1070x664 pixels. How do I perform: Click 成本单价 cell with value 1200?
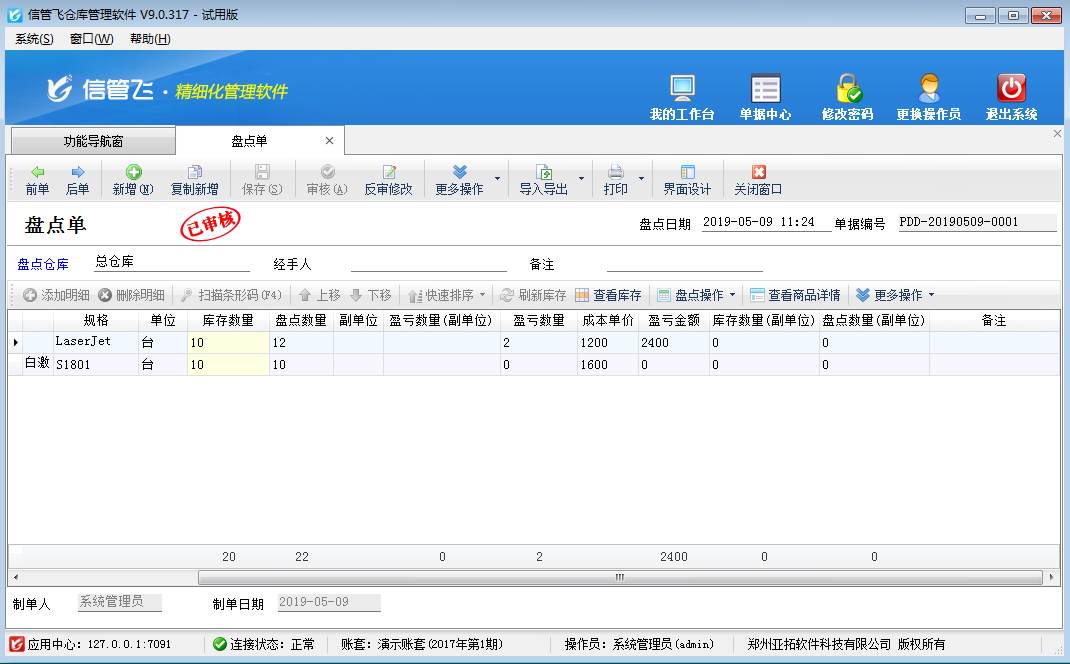(607, 343)
